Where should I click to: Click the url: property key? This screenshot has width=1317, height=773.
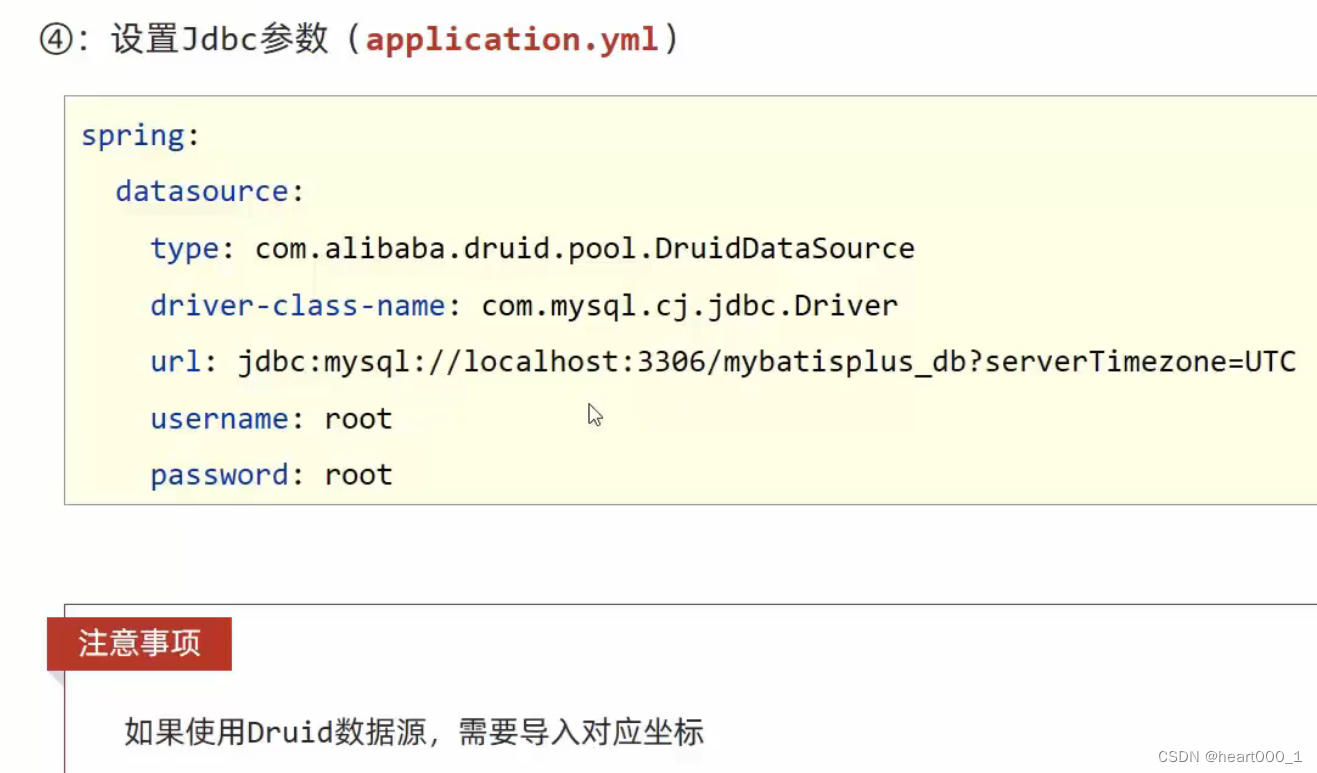[184, 361]
